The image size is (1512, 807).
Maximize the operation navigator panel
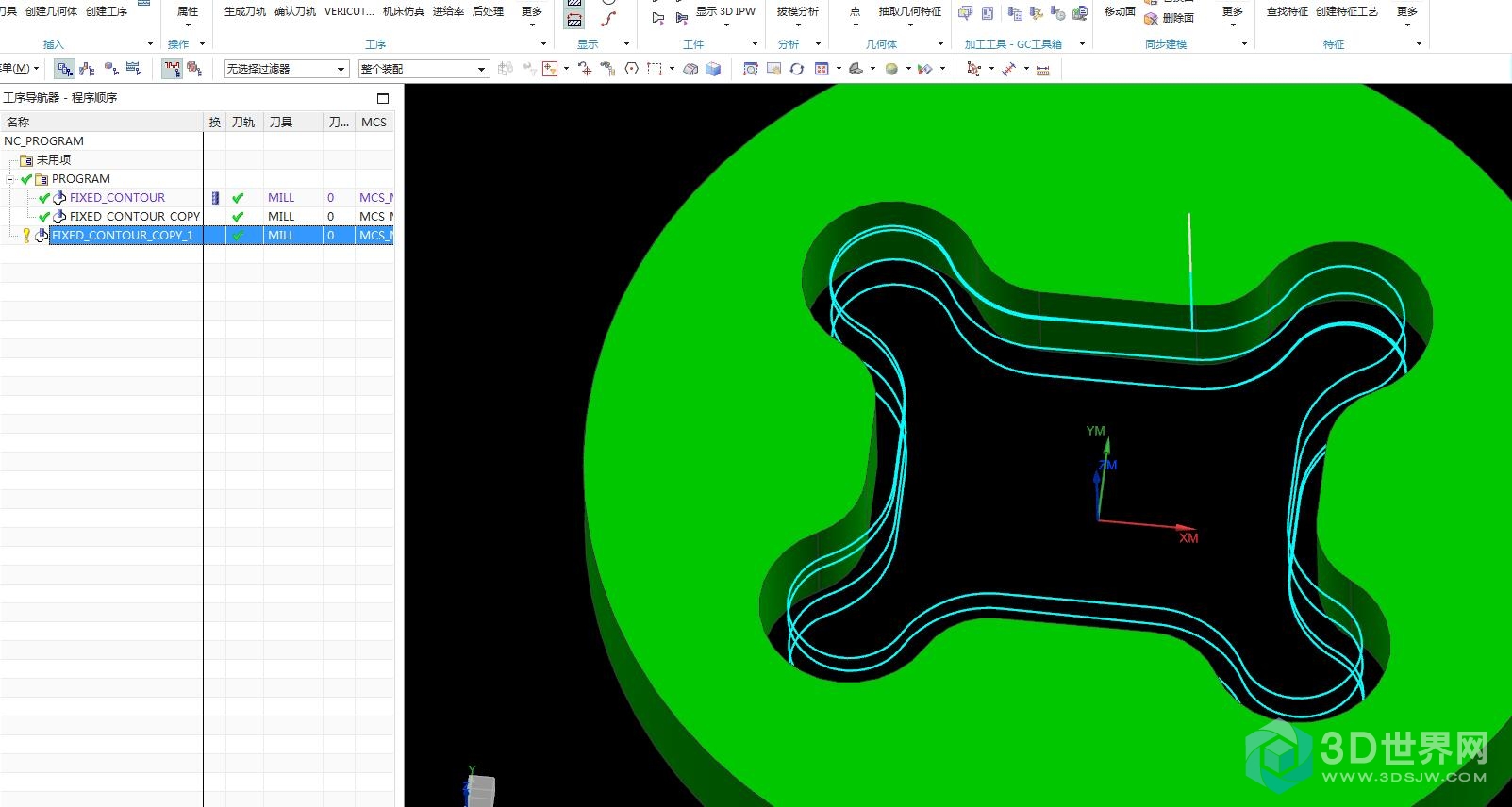point(383,98)
